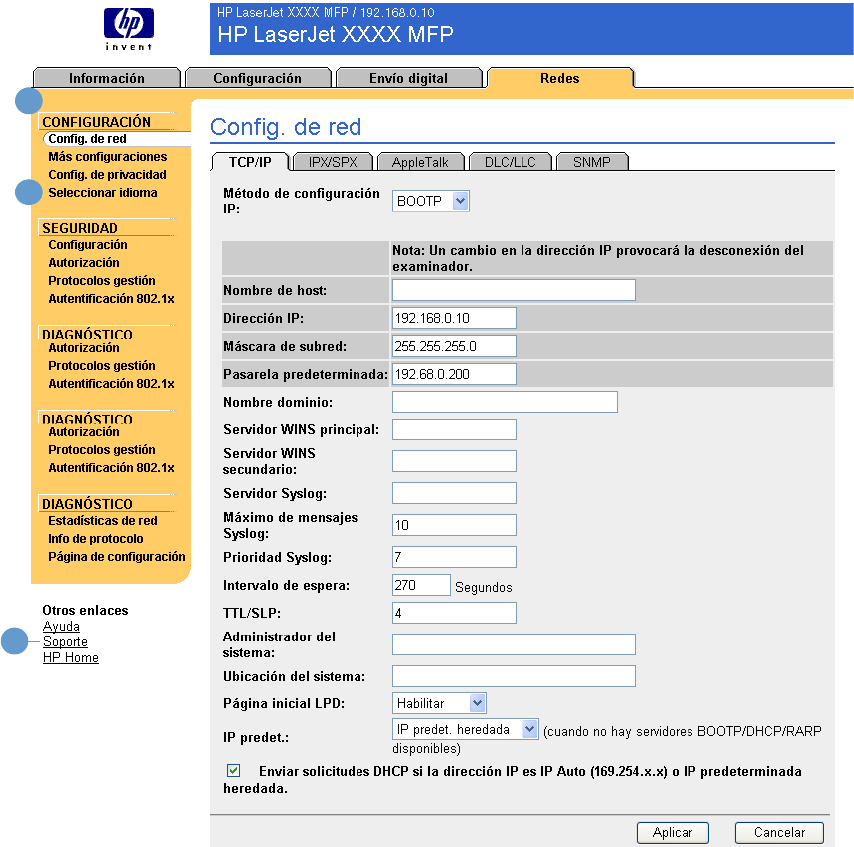Open Info de protocolo page
The width and height of the screenshot is (854, 847).
tap(96, 539)
